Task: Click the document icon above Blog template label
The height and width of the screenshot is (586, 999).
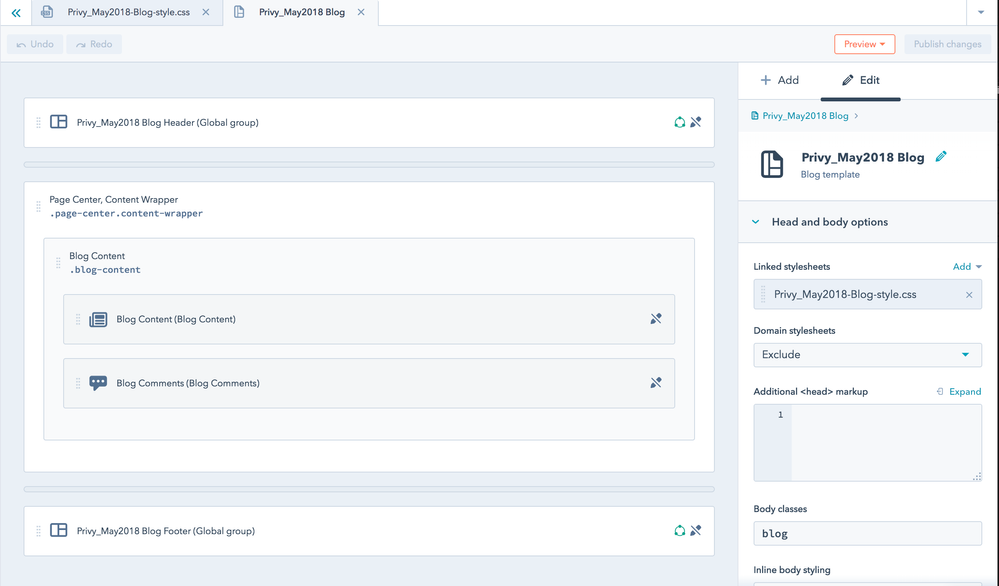Action: click(x=770, y=165)
